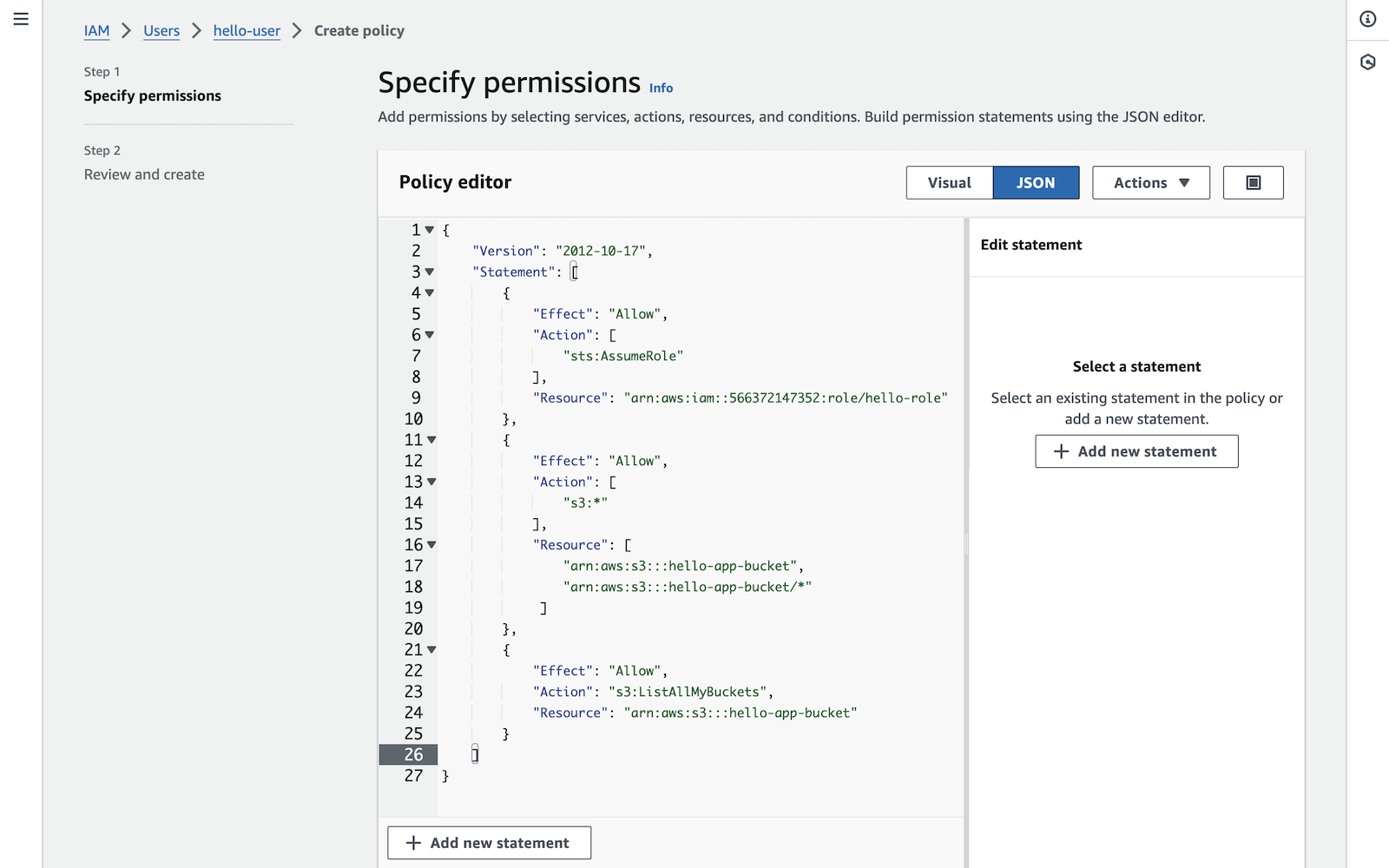Click the Info link beside Specify permissions

click(x=661, y=88)
